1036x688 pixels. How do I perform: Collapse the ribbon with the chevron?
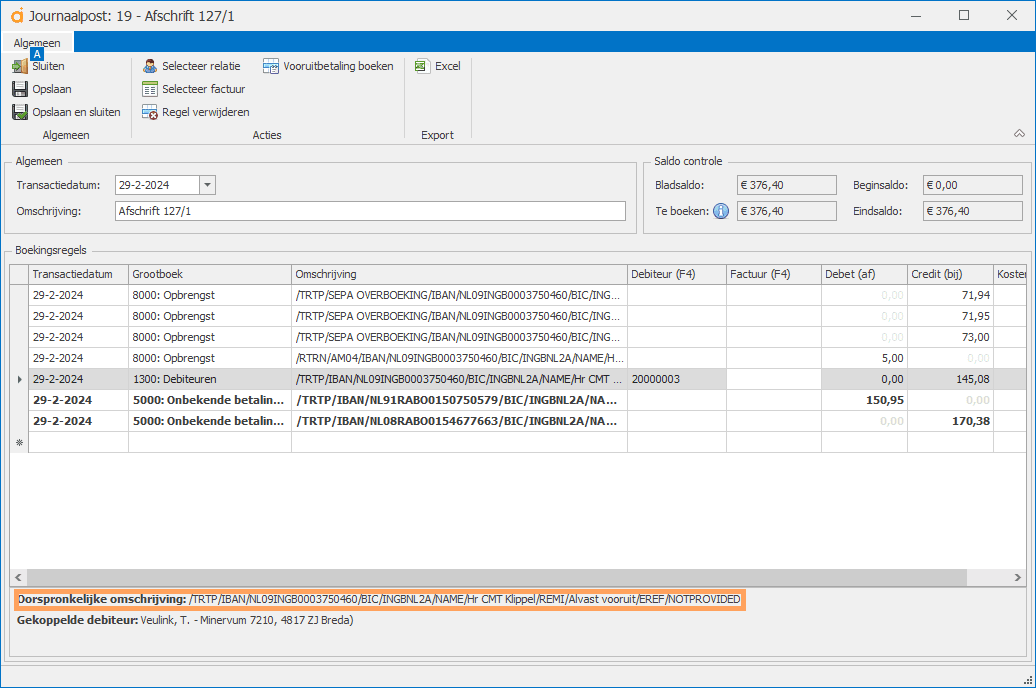click(1019, 134)
